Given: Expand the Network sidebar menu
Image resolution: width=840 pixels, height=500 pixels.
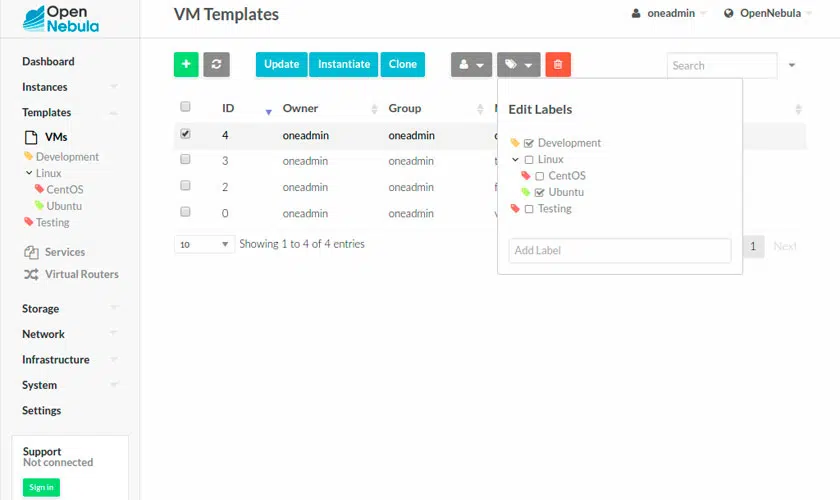Looking at the screenshot, I should [x=114, y=333].
